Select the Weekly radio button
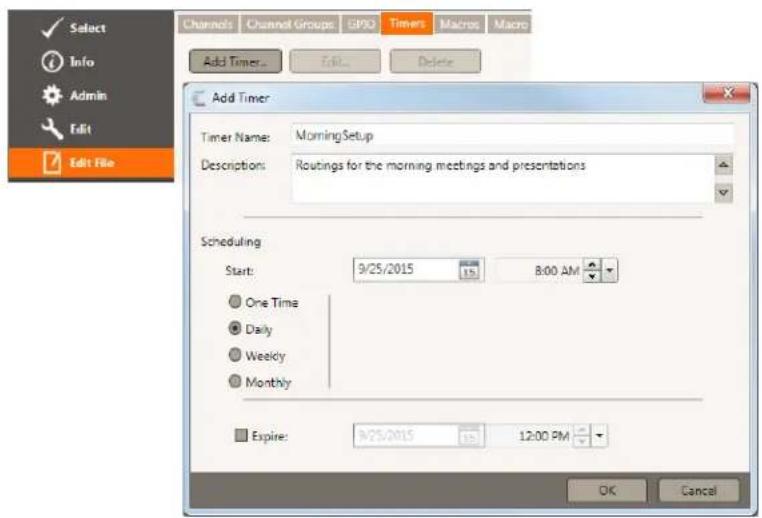Viewport: 762px width, 518px height. (235, 355)
